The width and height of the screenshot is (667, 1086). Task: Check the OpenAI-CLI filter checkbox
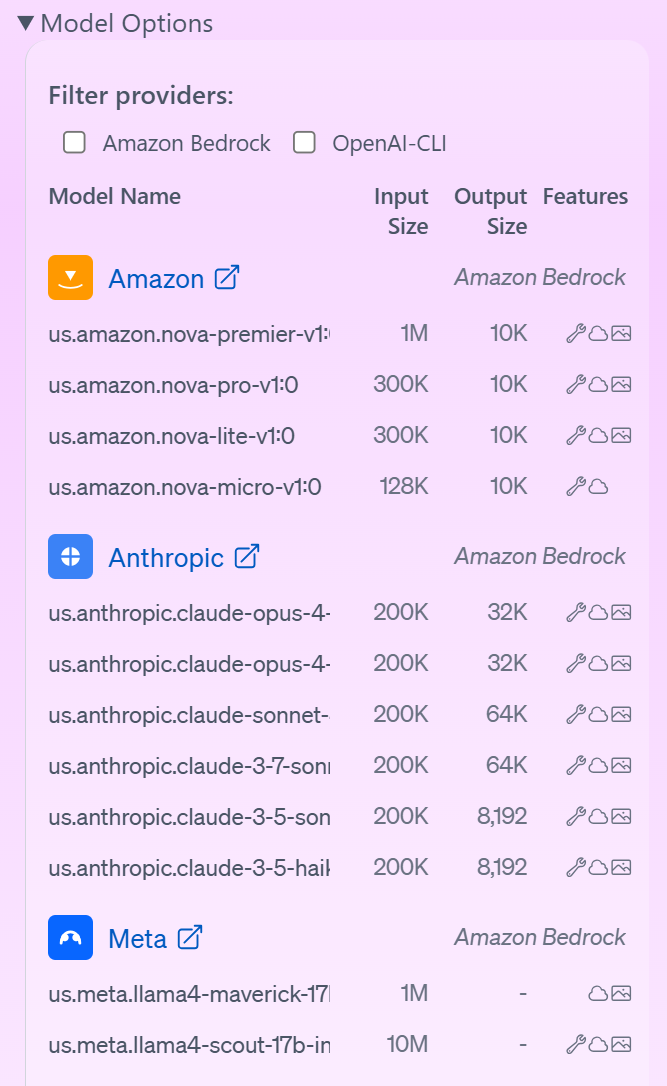(x=304, y=142)
